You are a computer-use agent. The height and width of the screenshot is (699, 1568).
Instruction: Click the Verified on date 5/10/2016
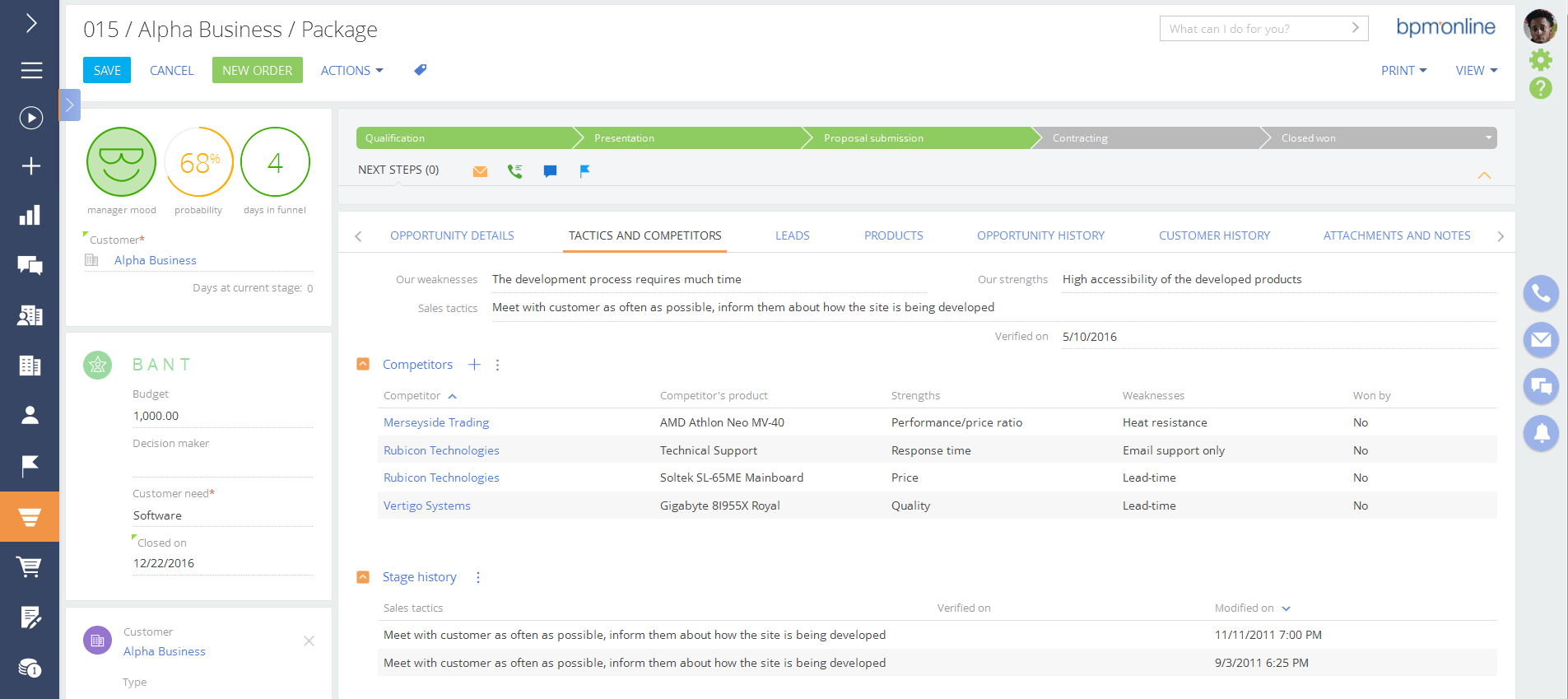point(1090,337)
